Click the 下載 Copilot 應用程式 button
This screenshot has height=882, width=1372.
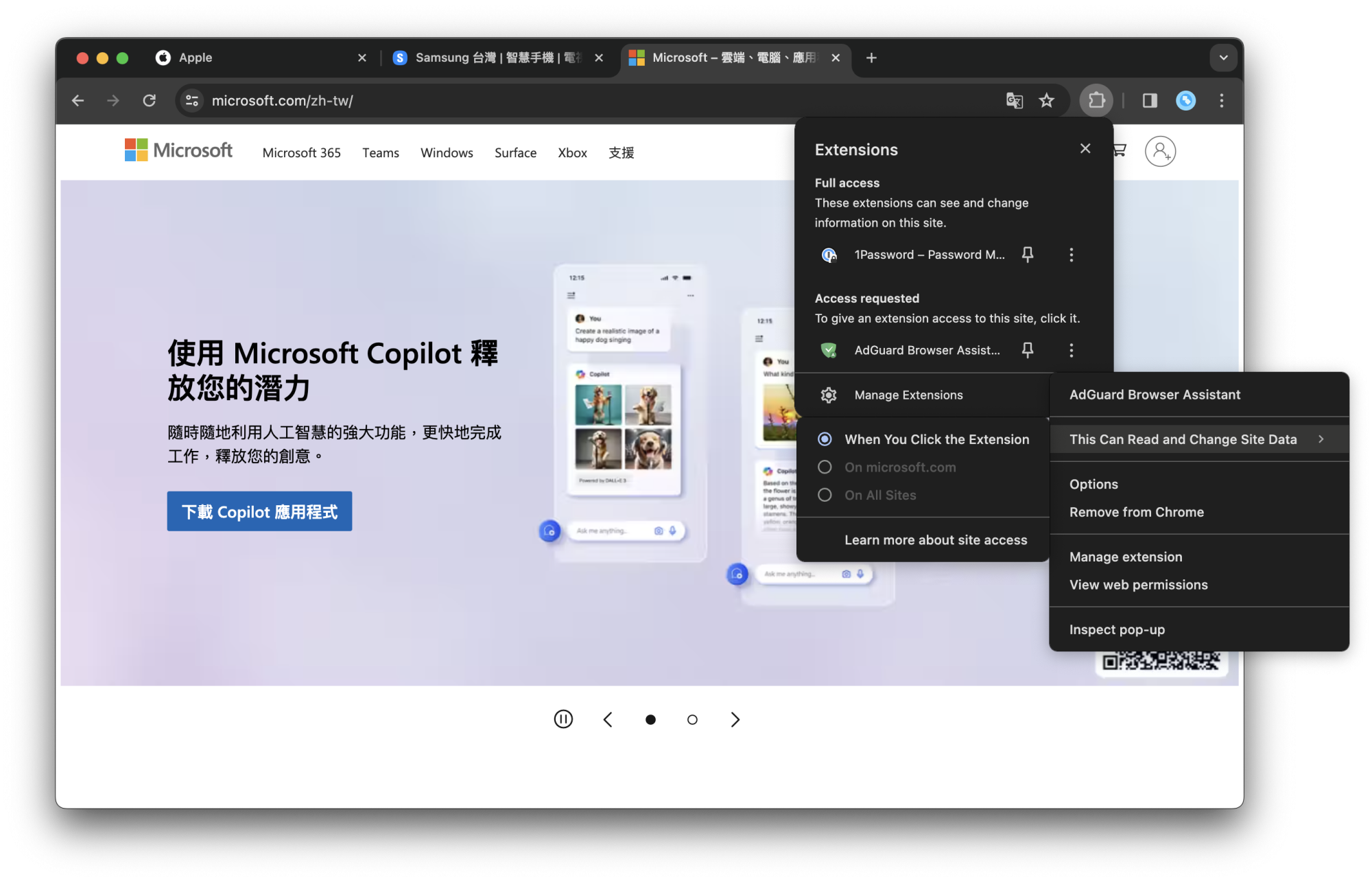(x=259, y=511)
